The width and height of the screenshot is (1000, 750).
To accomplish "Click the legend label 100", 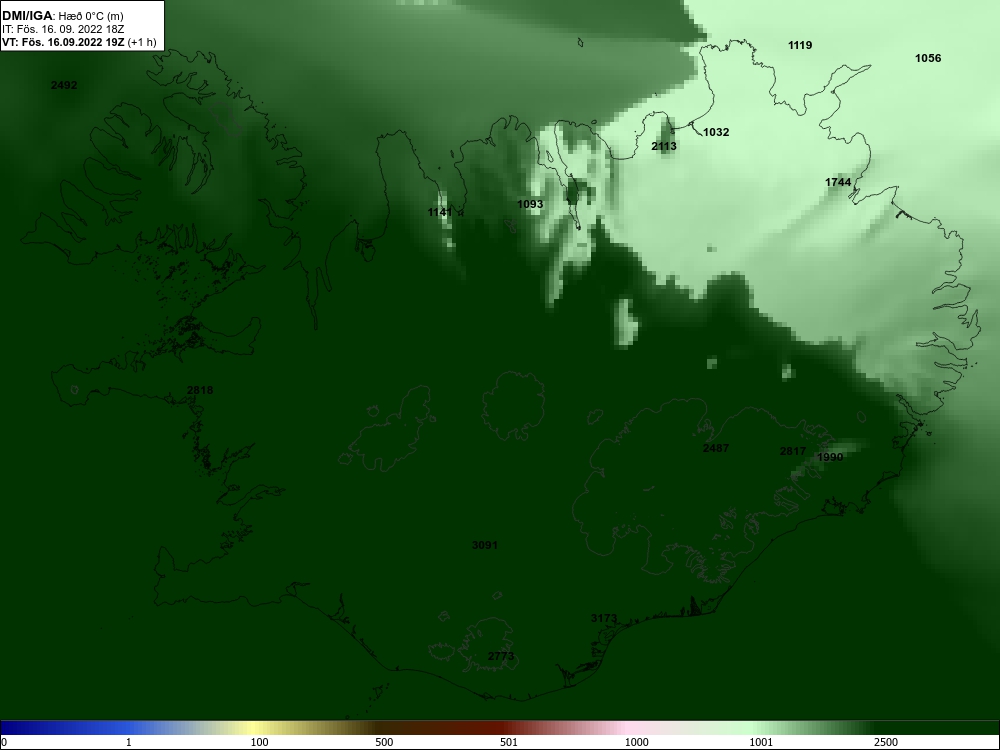I will pos(260,742).
